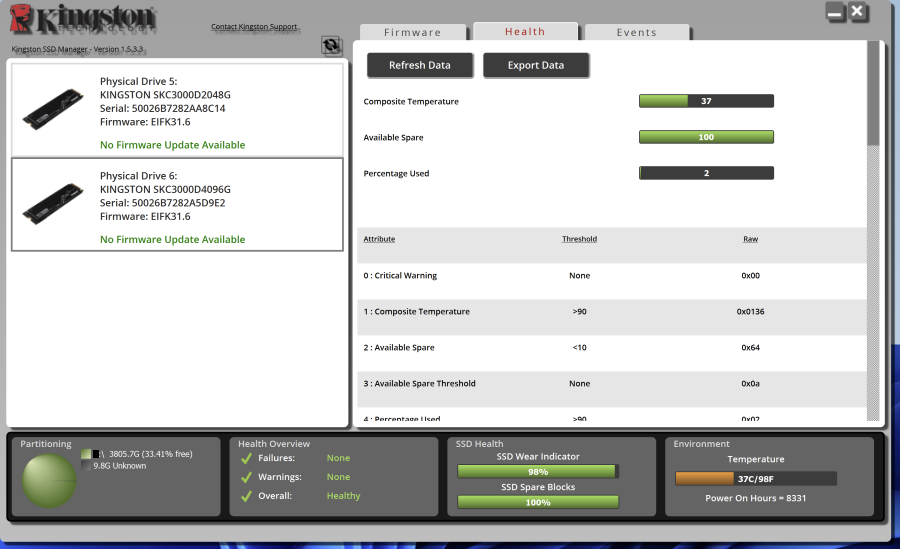Screen dimensions: 900x549
Task: Click the Refresh Data button
Action: coord(420,65)
